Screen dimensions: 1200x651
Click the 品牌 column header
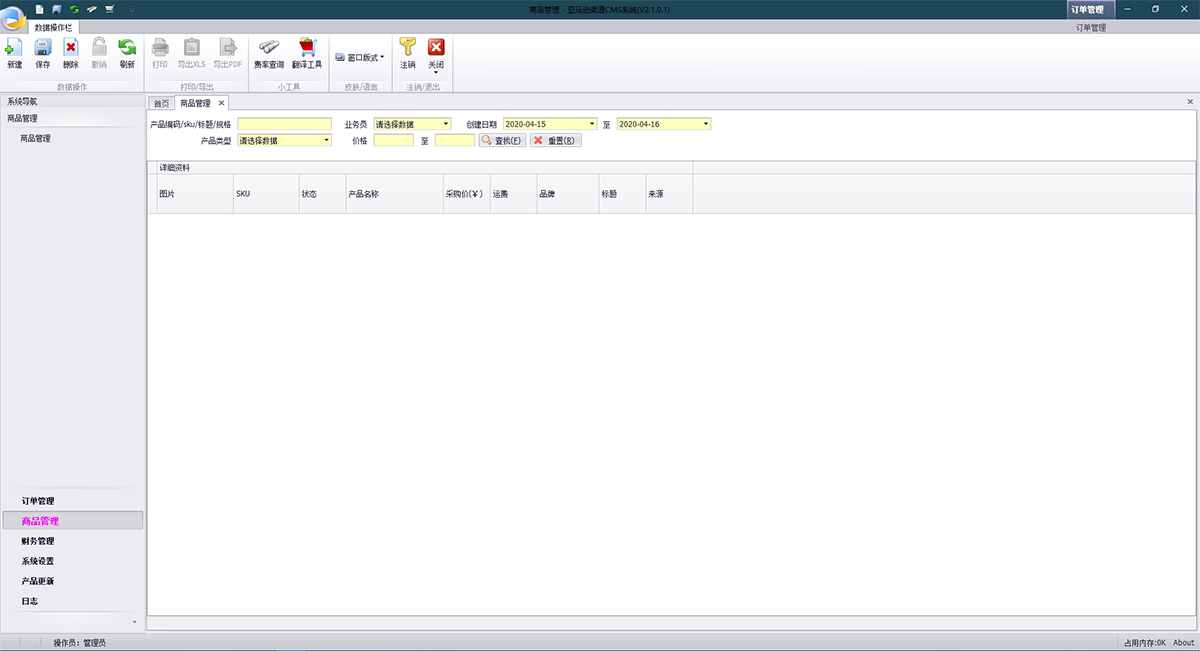coord(567,193)
